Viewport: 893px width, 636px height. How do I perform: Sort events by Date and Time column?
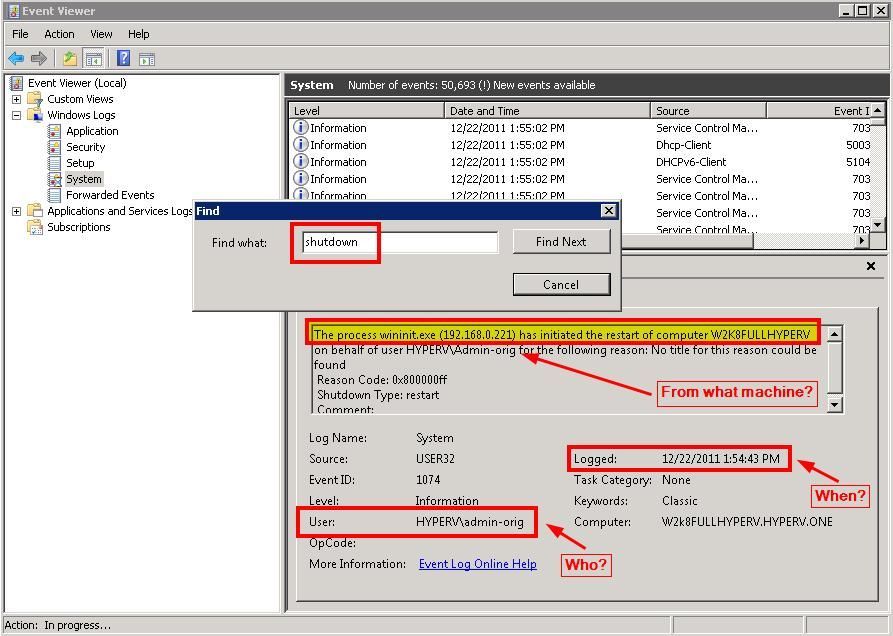[x=547, y=110]
